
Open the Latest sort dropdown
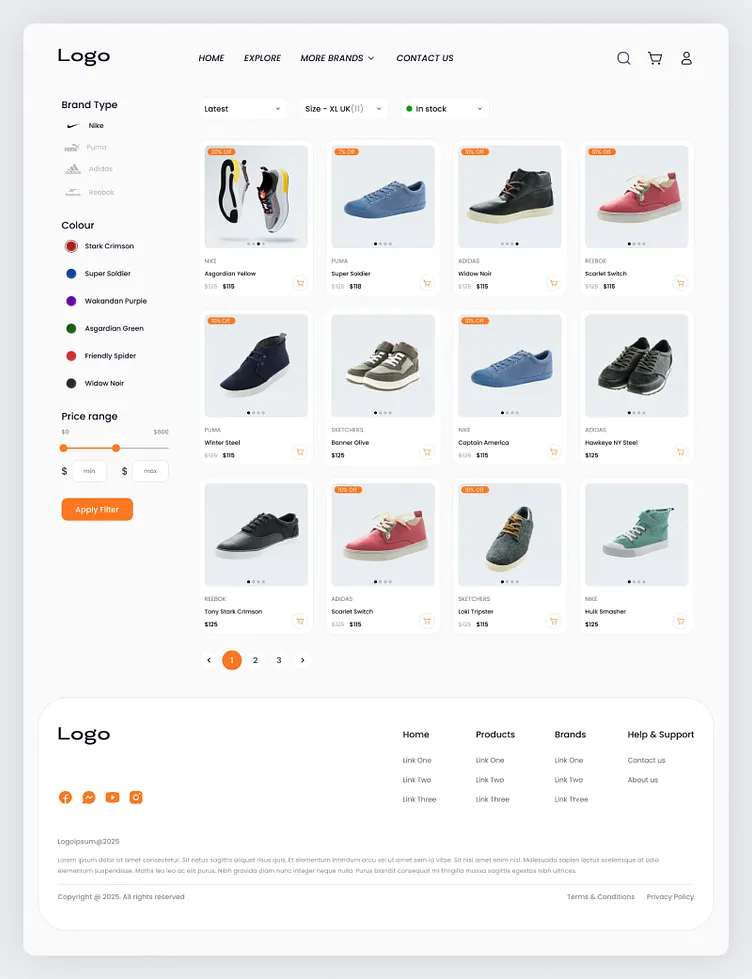point(243,109)
